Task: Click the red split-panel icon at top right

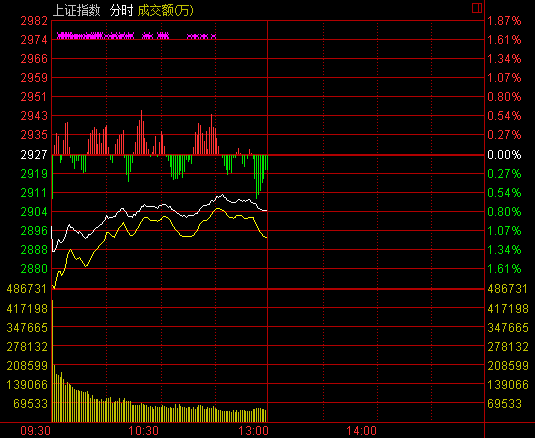Action: coord(477,8)
